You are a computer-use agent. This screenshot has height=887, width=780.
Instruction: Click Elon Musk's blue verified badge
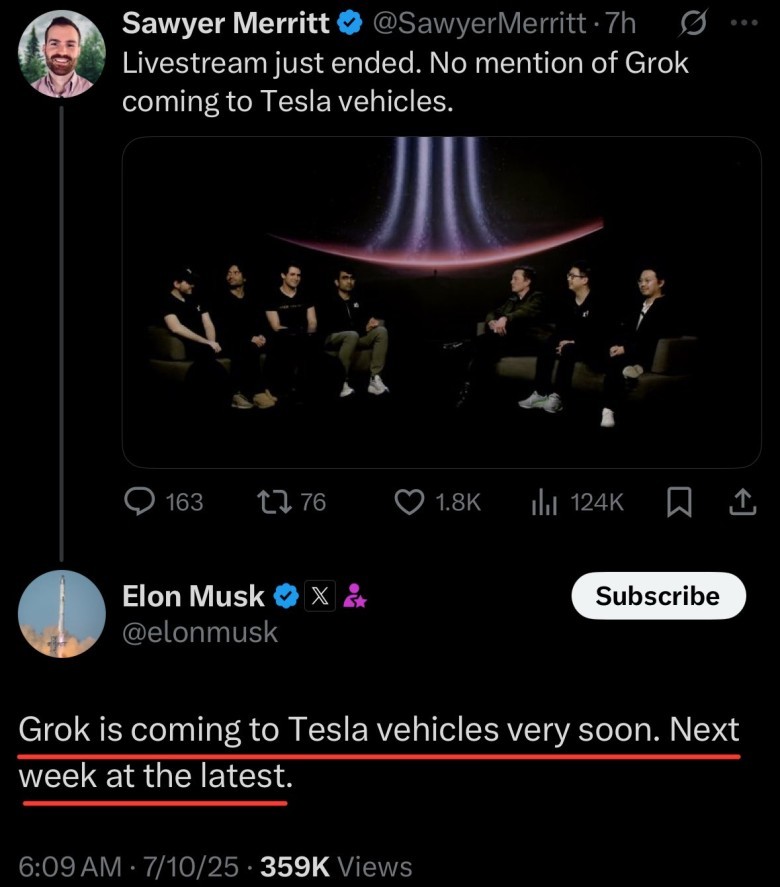[286, 596]
